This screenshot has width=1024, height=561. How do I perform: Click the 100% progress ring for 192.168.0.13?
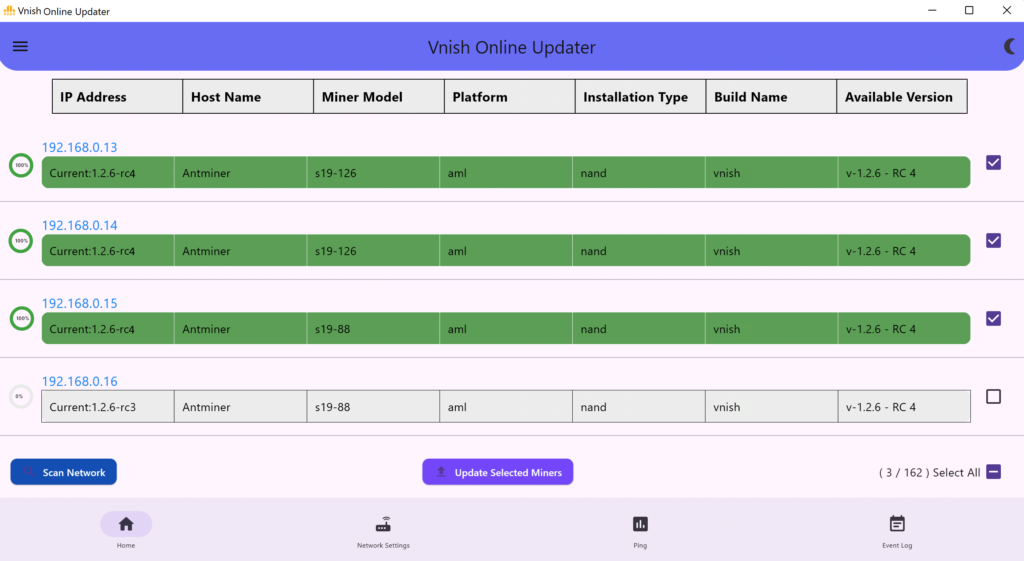point(21,165)
